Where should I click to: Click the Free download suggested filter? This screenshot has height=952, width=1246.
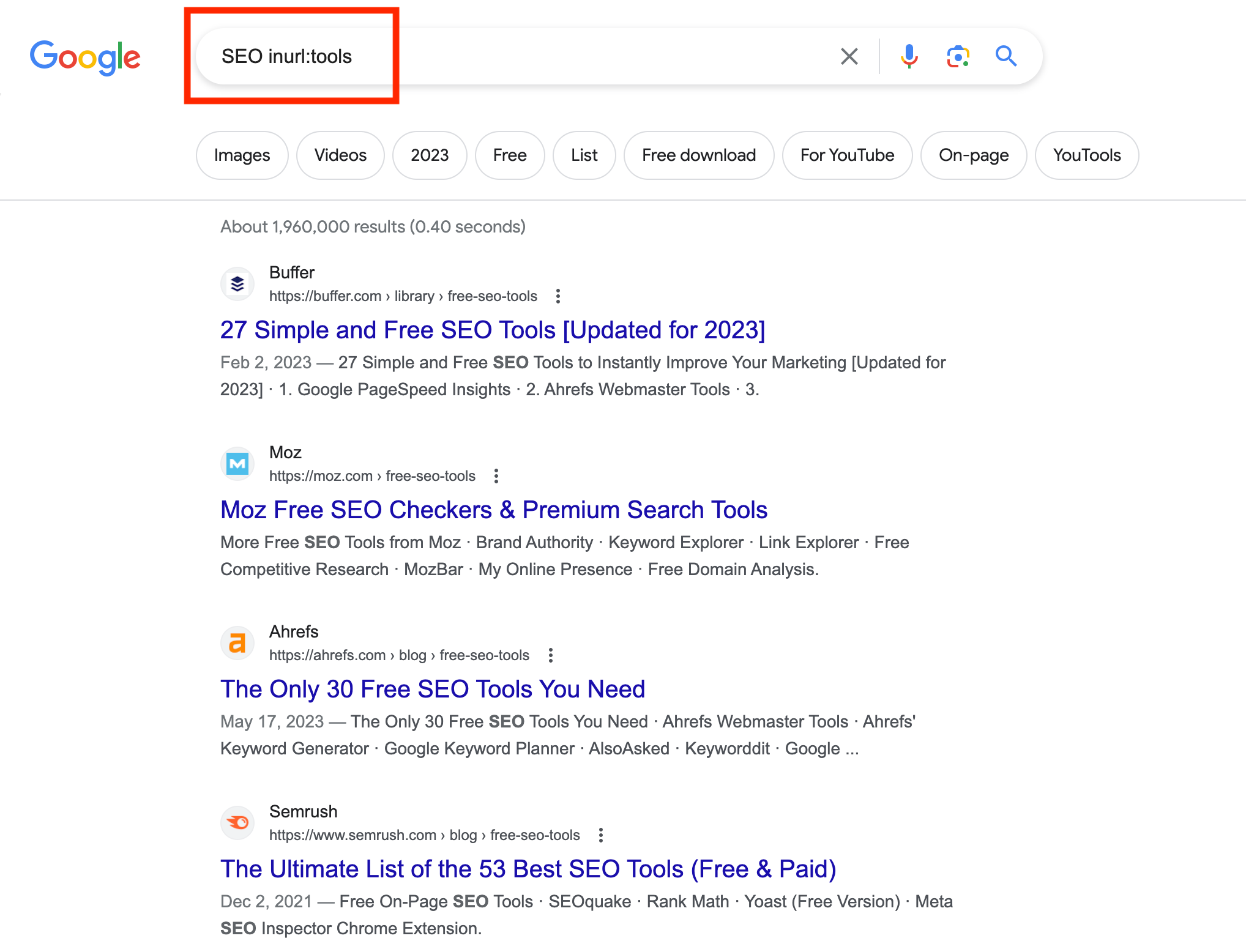[697, 155]
